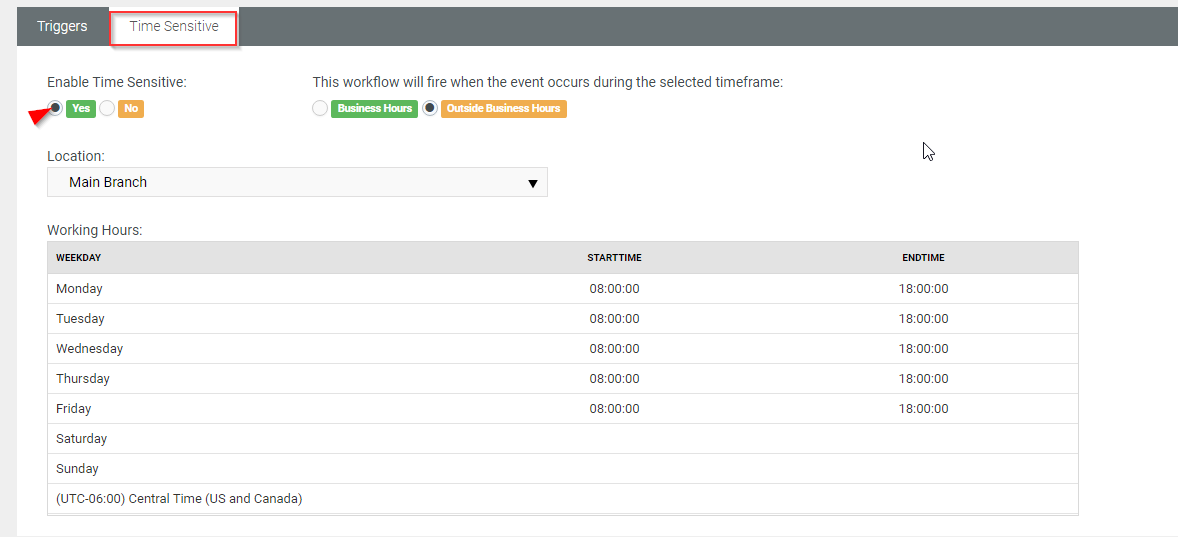Select the Sunday row weekday cell
This screenshot has width=1178, height=537.
coord(77,469)
